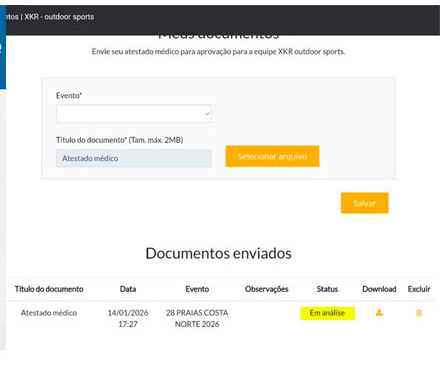Select the Título do documento column header
Viewport: 440px width, 370px height.
[x=49, y=289]
